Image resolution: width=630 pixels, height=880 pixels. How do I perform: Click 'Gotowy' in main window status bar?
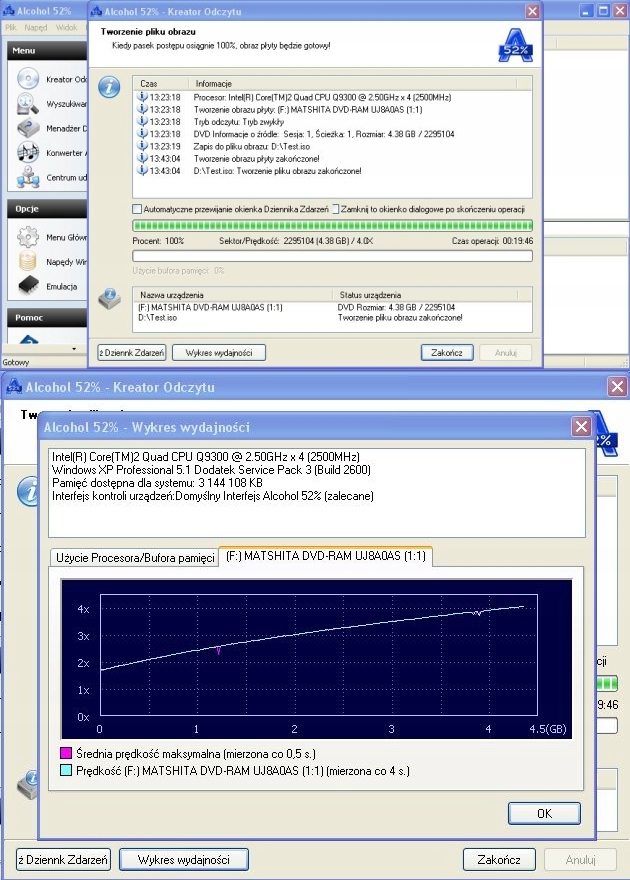(x=16, y=362)
